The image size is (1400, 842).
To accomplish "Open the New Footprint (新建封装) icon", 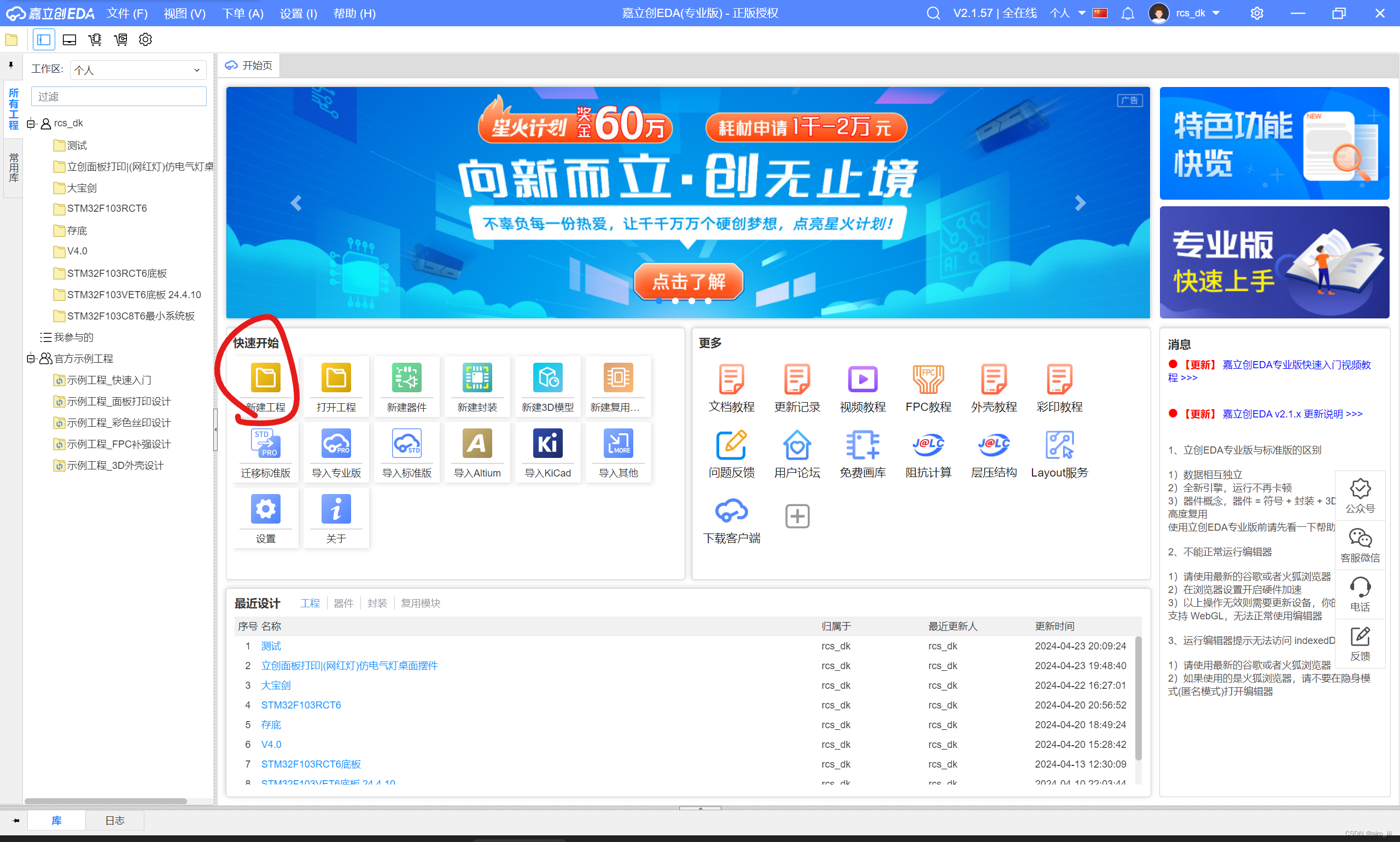I will tap(477, 379).
